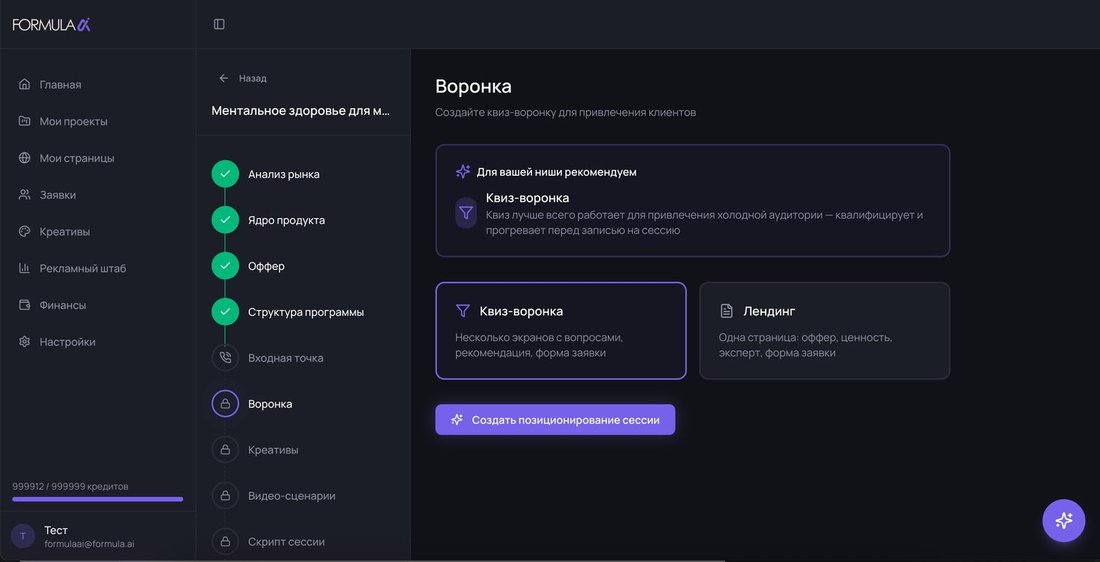Viewport: 1100px width, 562px height.
Task: Open the Креативы sidebar menu entry
Action: (x=65, y=232)
